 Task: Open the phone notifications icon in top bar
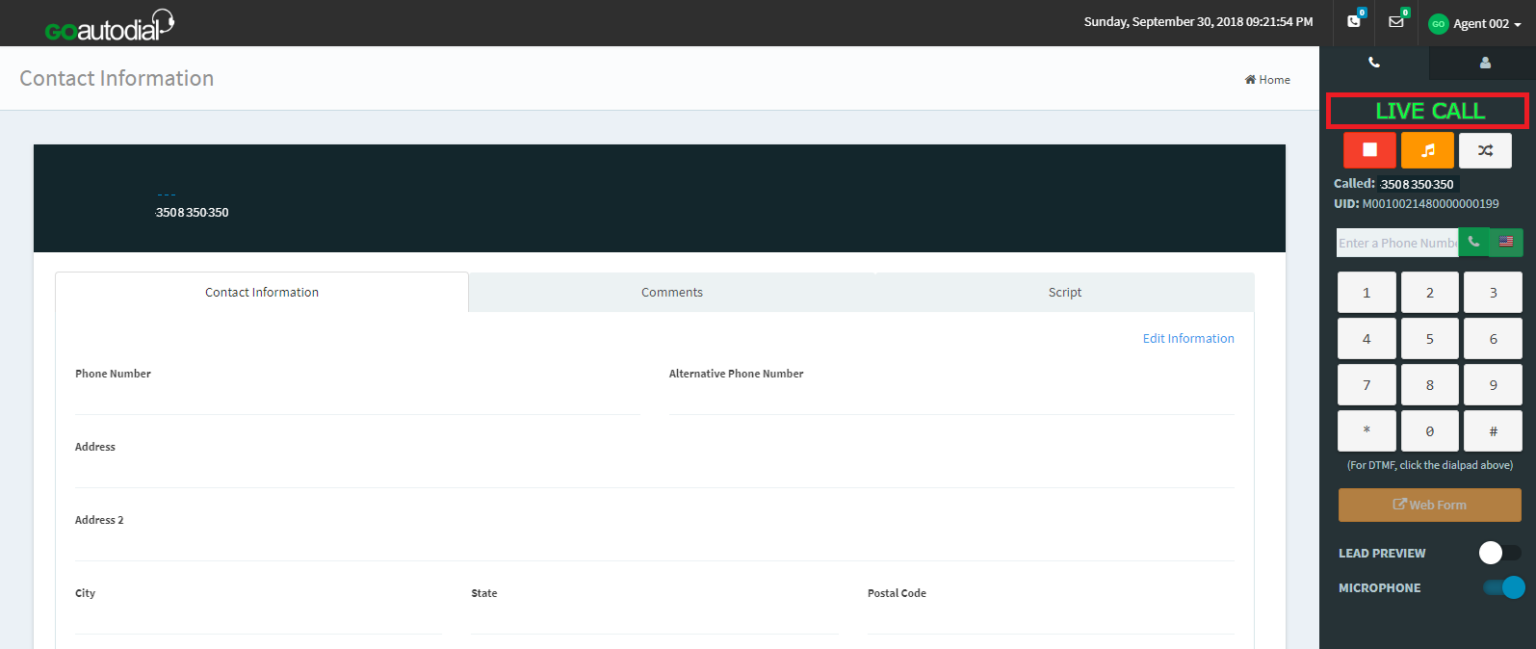pos(1353,22)
